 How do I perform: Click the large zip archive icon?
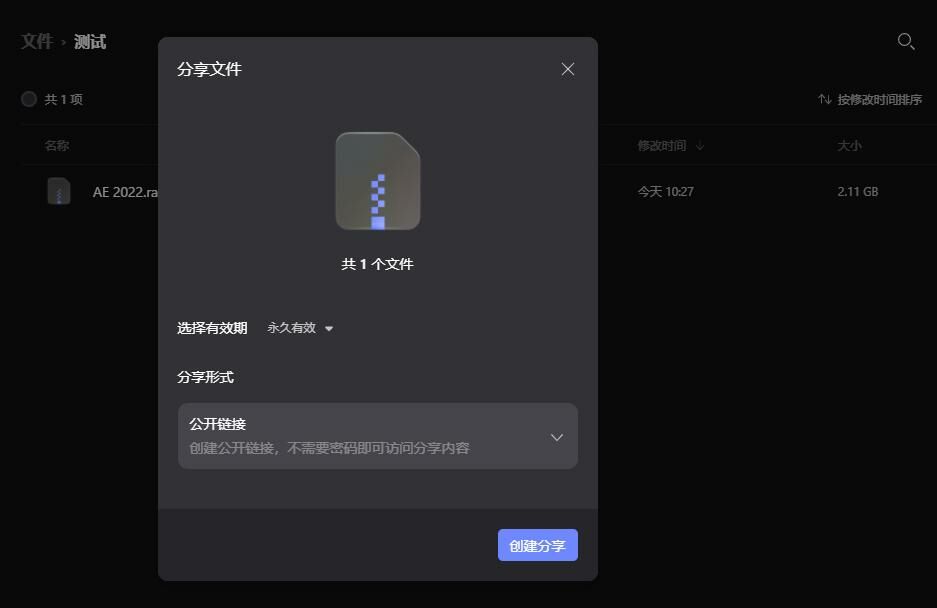click(x=378, y=181)
